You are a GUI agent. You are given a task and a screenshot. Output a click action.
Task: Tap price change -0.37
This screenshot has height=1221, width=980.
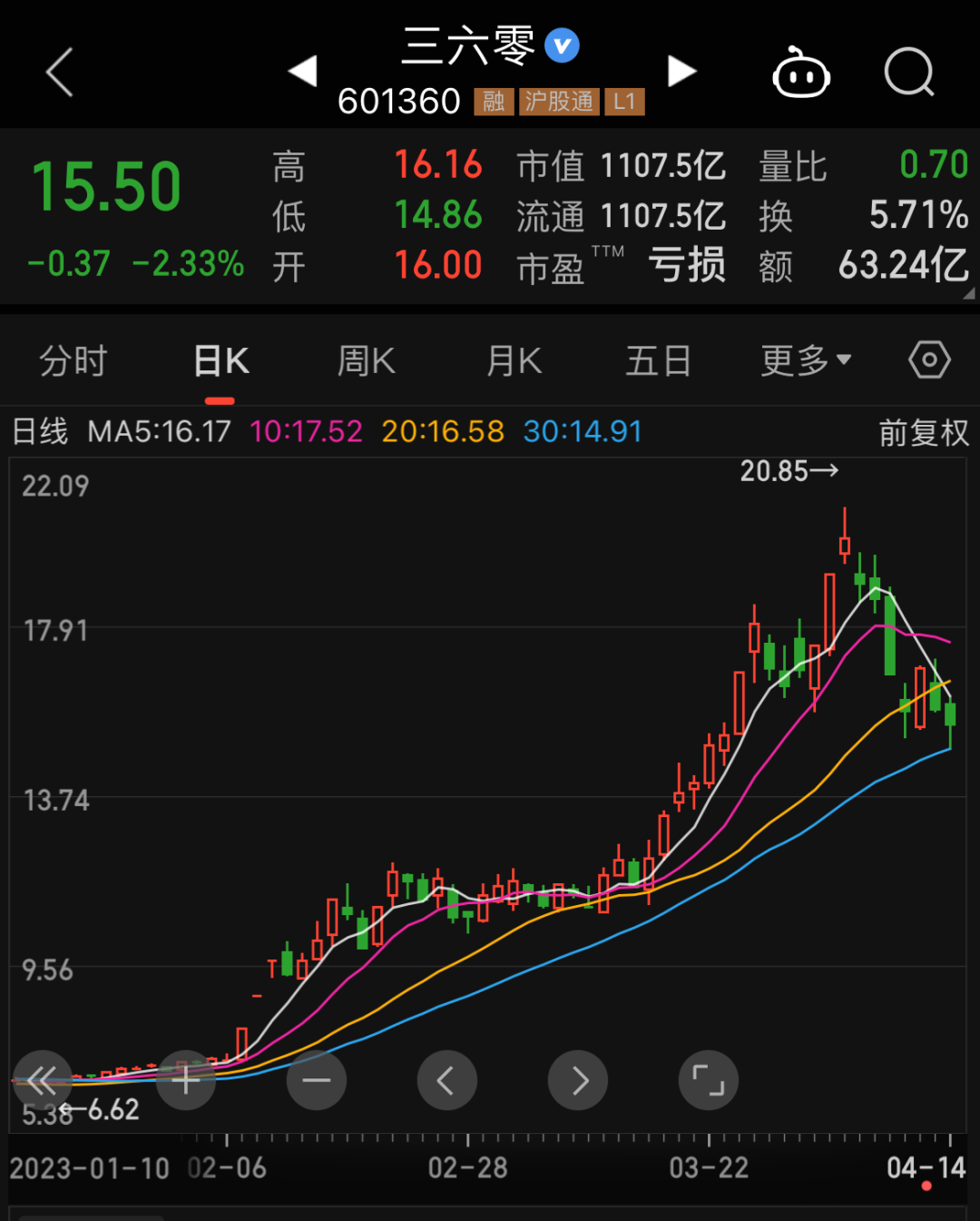tap(69, 264)
